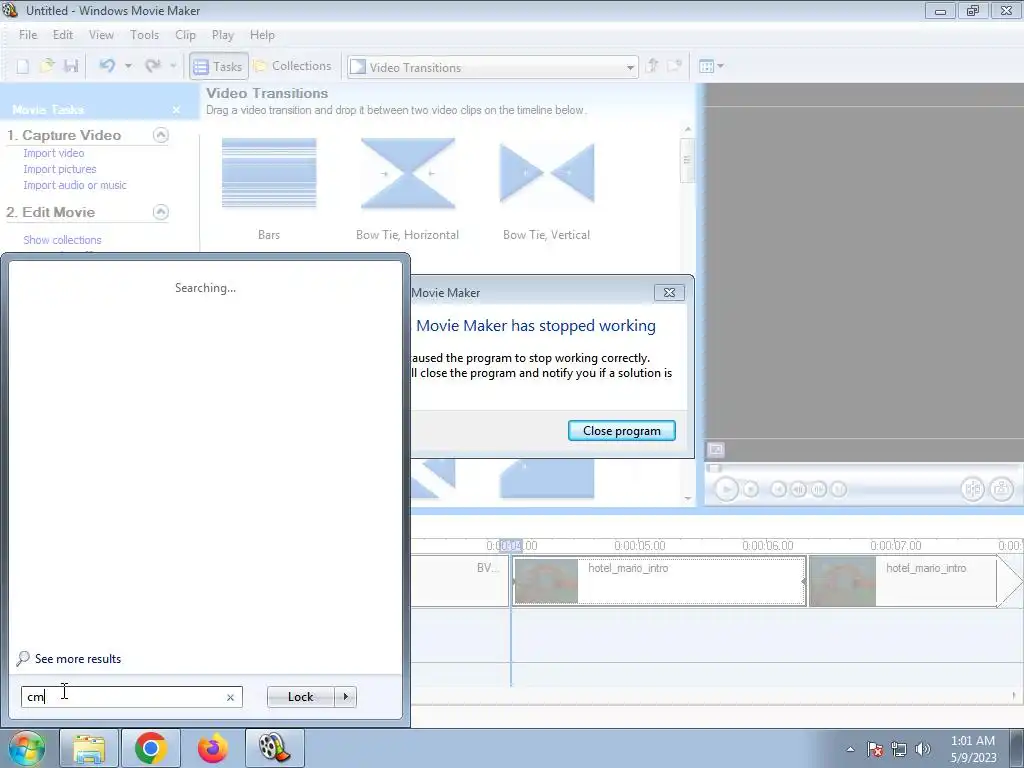The height and width of the screenshot is (768, 1024).
Task: Select the Bow Tie, Vertical transition
Action: pos(547,173)
